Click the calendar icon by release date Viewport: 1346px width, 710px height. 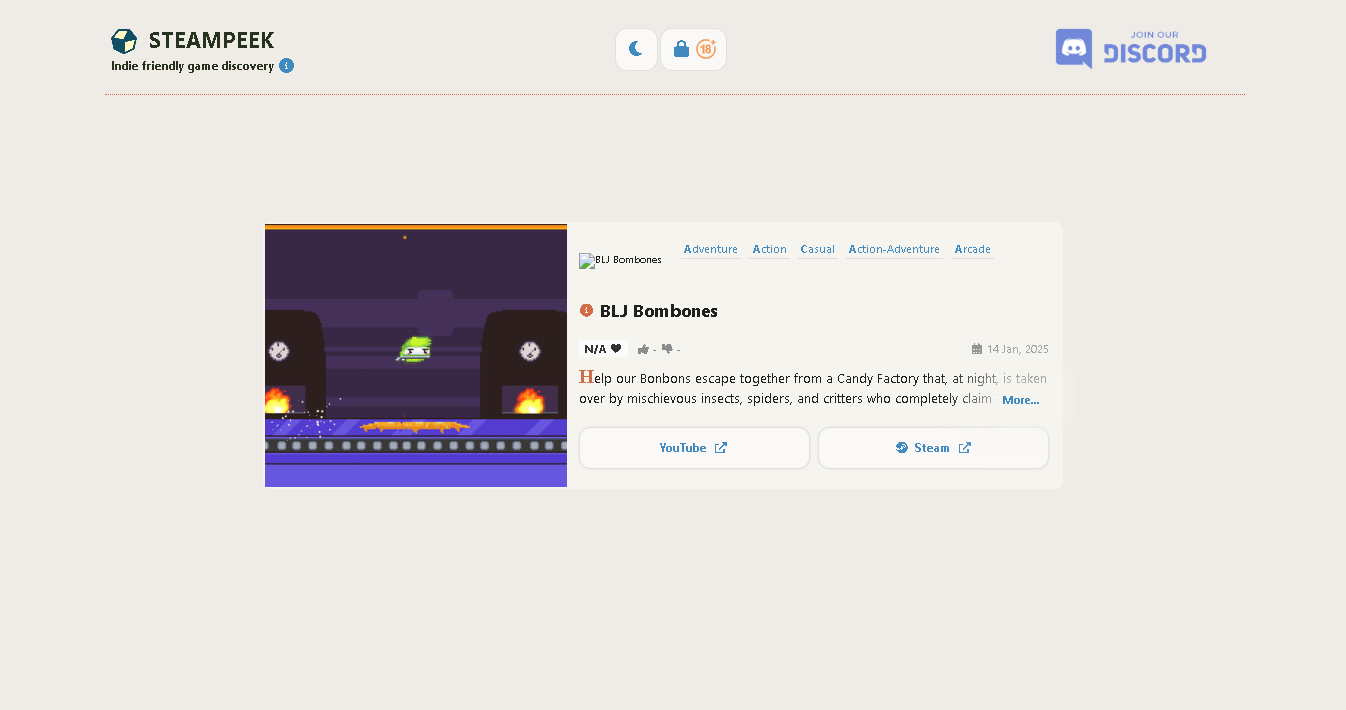[977, 349]
